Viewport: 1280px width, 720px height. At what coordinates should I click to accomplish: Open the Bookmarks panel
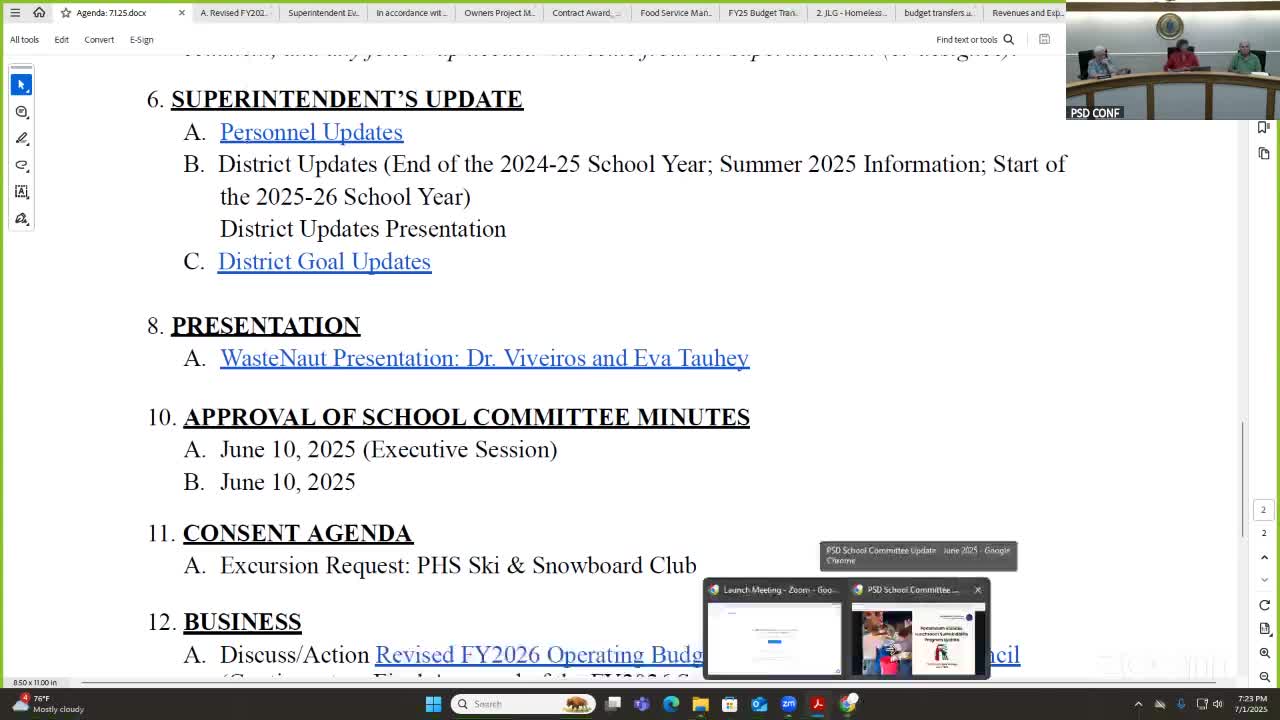(1264, 127)
